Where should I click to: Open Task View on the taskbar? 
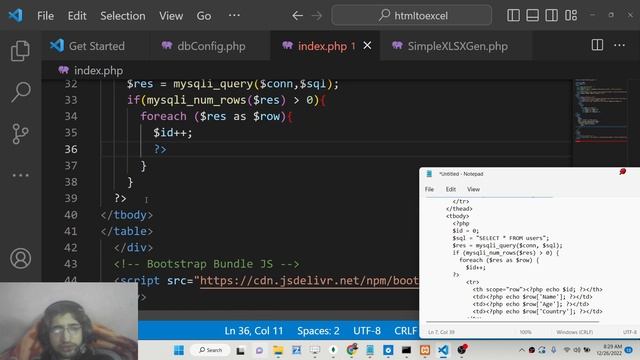point(240,350)
